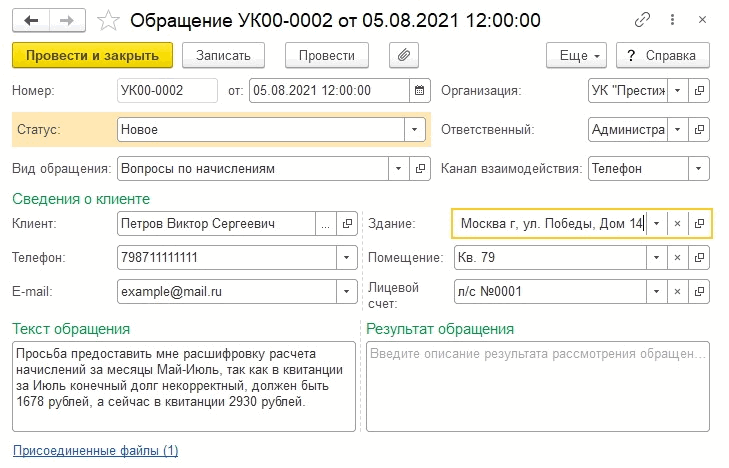Clear the Помещение field value
This screenshot has height=468, width=729.
(677, 258)
